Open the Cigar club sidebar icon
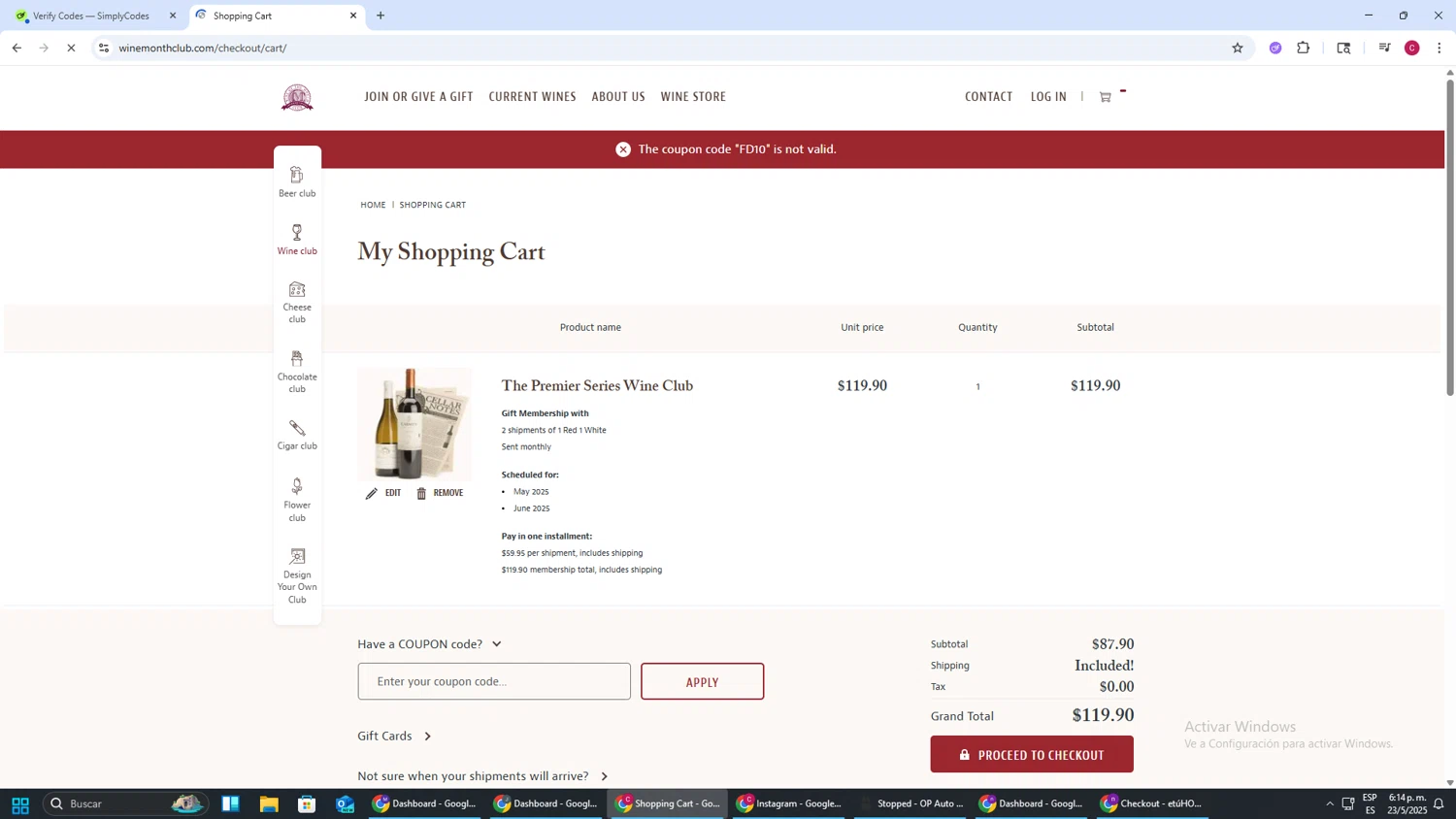 [x=297, y=435]
